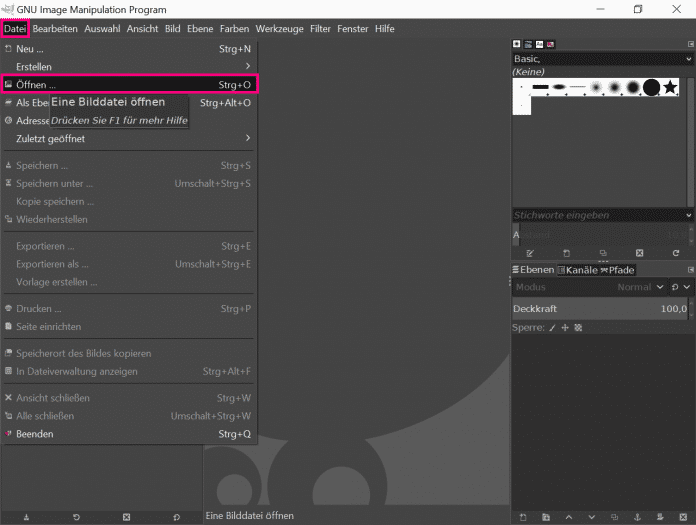Click the edit brush icon
Screen dimensions: 696x525
click(x=530, y=253)
